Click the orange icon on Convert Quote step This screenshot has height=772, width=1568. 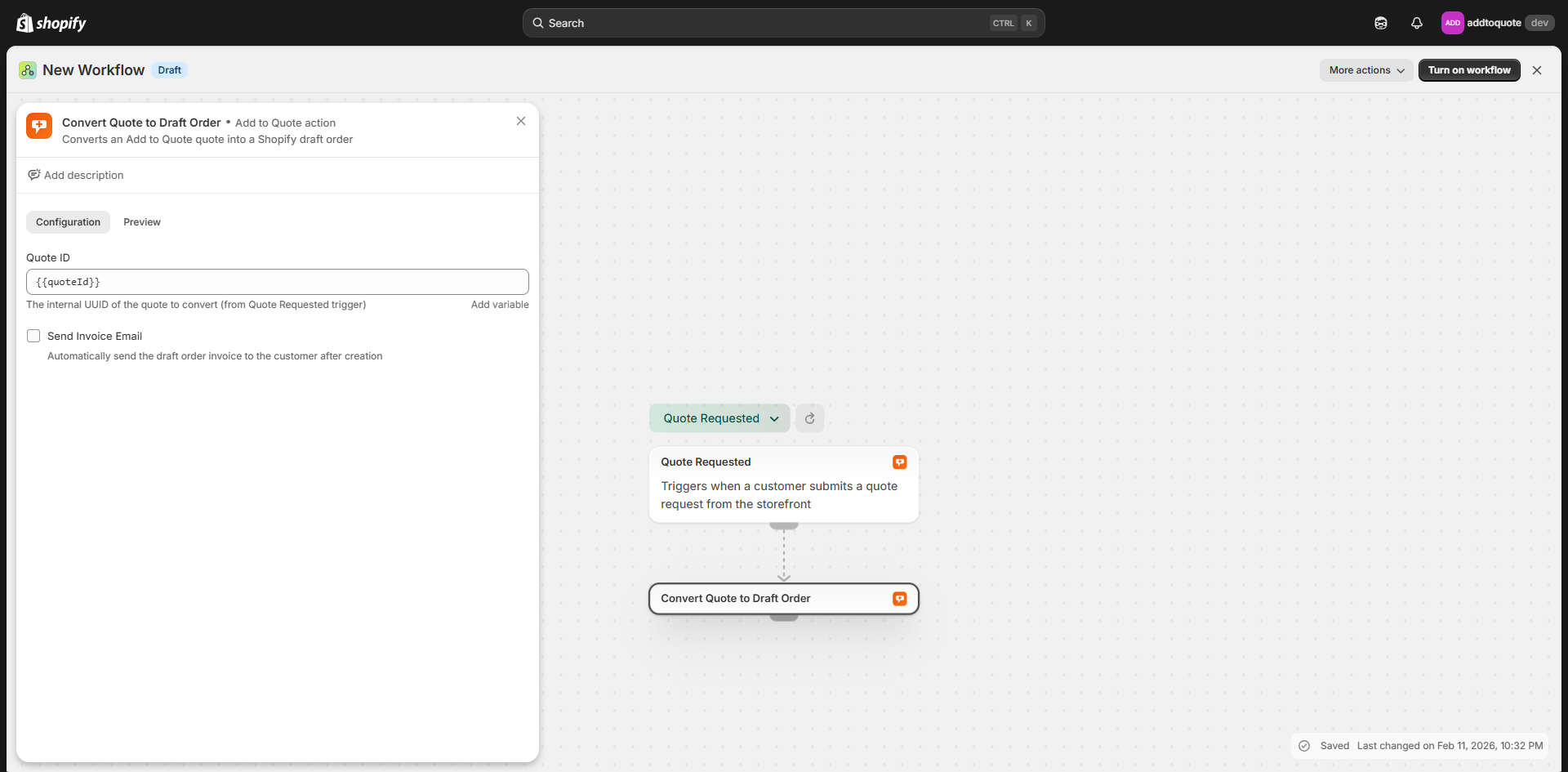tap(899, 598)
